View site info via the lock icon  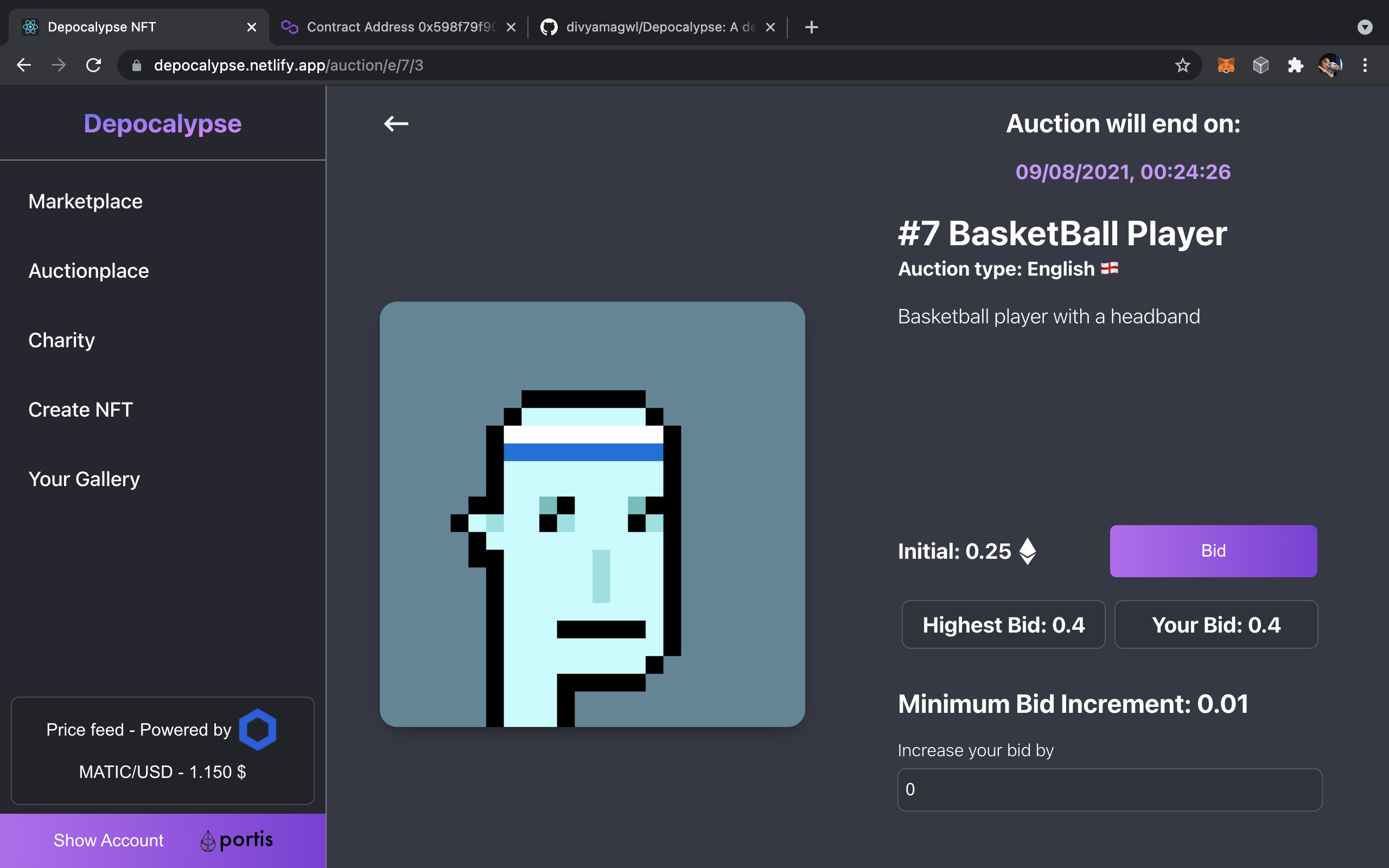pyautogui.click(x=137, y=66)
